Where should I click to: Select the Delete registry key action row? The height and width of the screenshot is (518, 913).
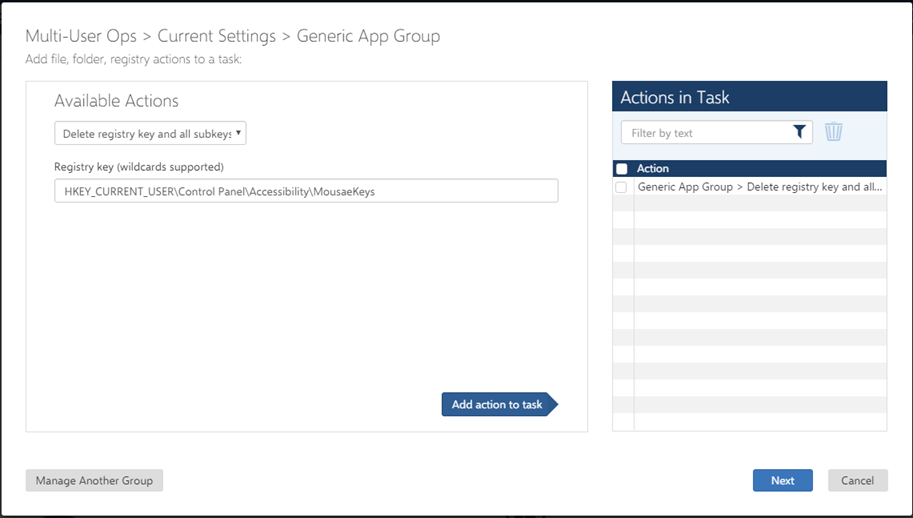coord(759,187)
